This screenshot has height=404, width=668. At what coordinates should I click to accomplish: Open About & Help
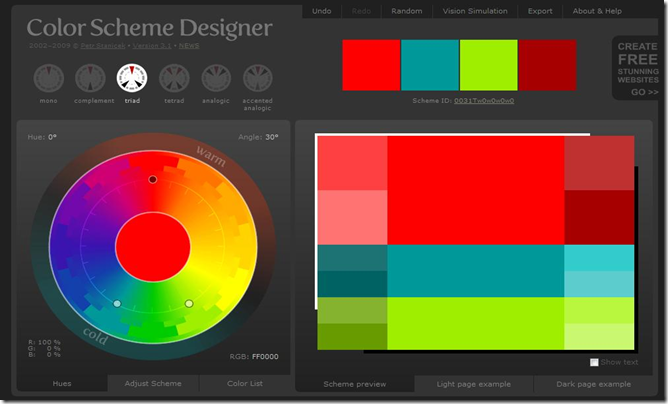pyautogui.click(x=597, y=11)
